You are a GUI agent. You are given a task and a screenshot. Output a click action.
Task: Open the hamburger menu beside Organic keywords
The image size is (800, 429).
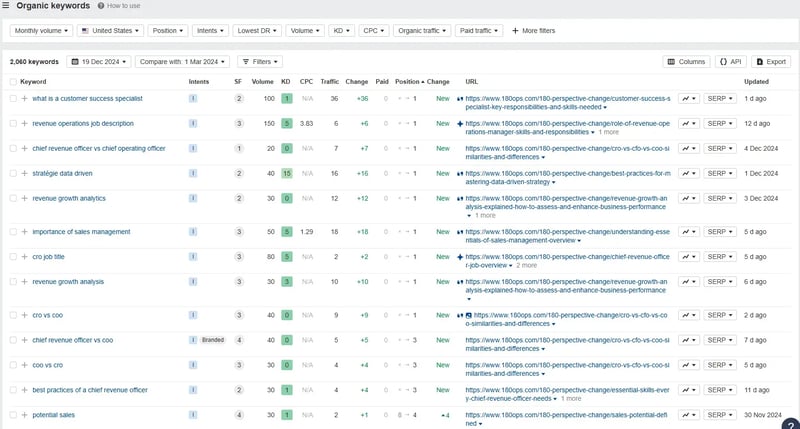pos(6,6)
